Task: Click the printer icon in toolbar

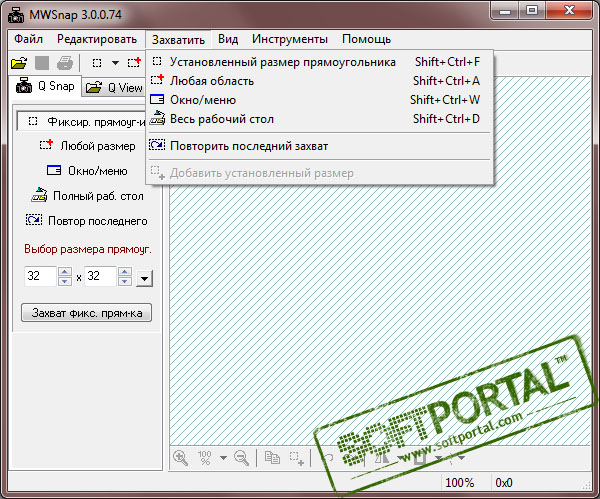Action: coord(65,63)
